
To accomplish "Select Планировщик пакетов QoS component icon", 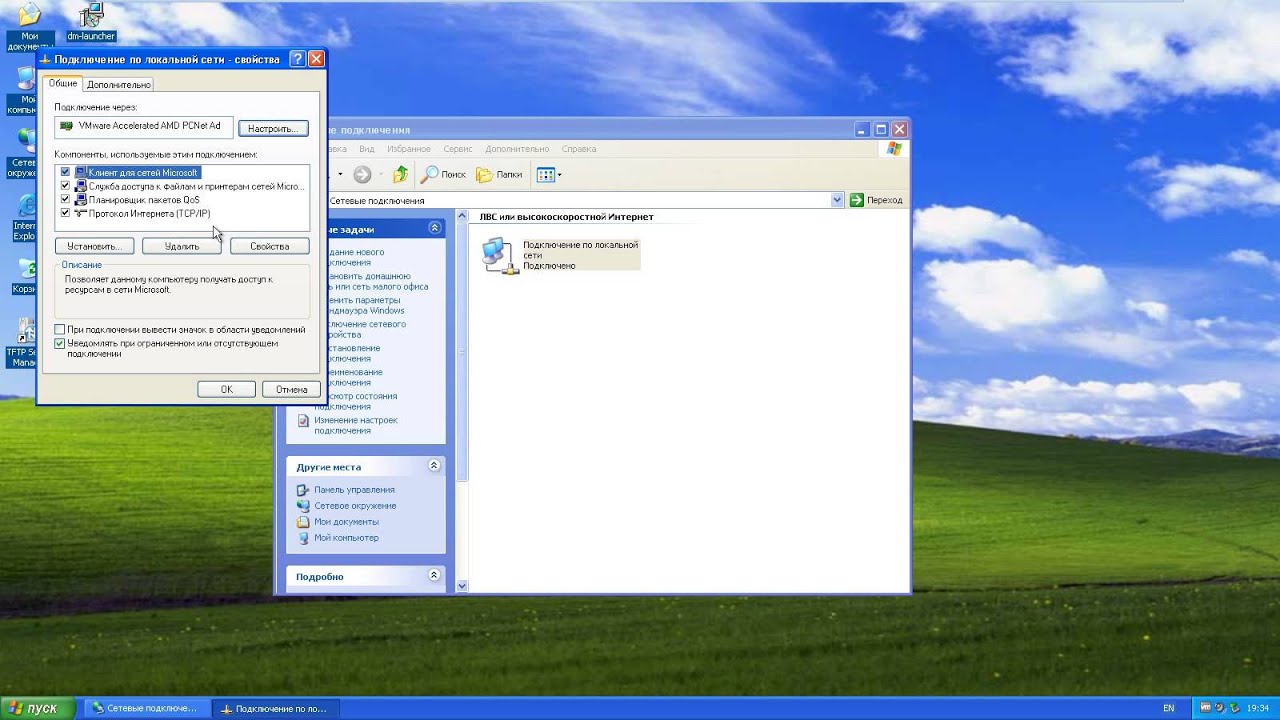I will 81,199.
